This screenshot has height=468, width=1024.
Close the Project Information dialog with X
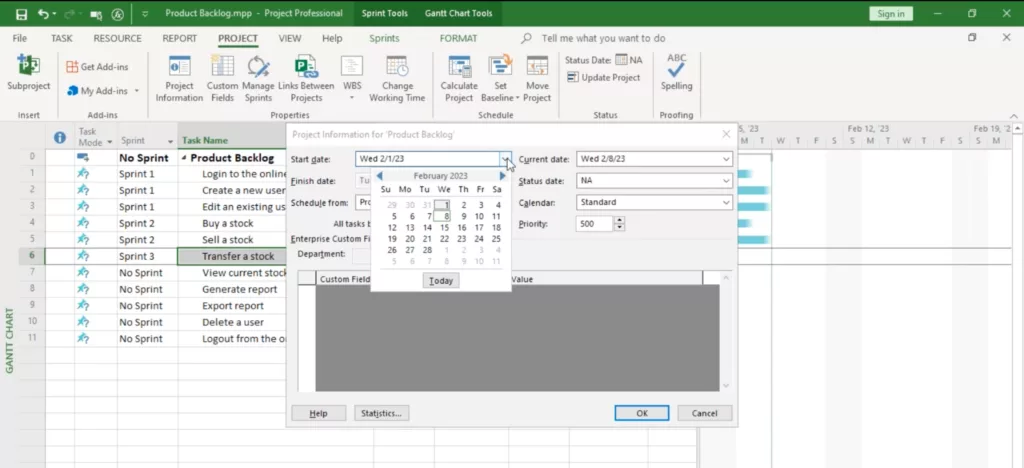(726, 134)
